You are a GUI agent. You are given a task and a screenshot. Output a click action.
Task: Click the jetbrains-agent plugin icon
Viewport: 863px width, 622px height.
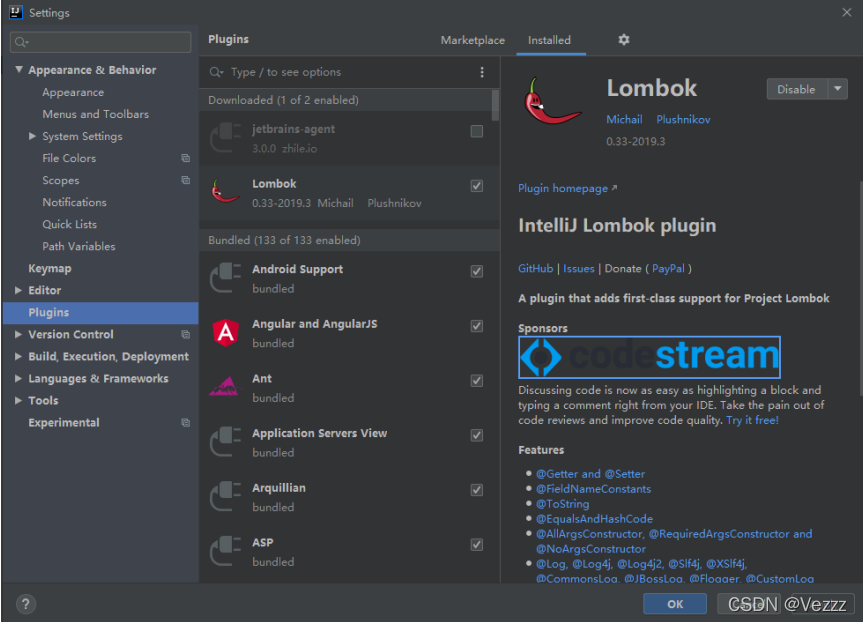click(x=226, y=138)
